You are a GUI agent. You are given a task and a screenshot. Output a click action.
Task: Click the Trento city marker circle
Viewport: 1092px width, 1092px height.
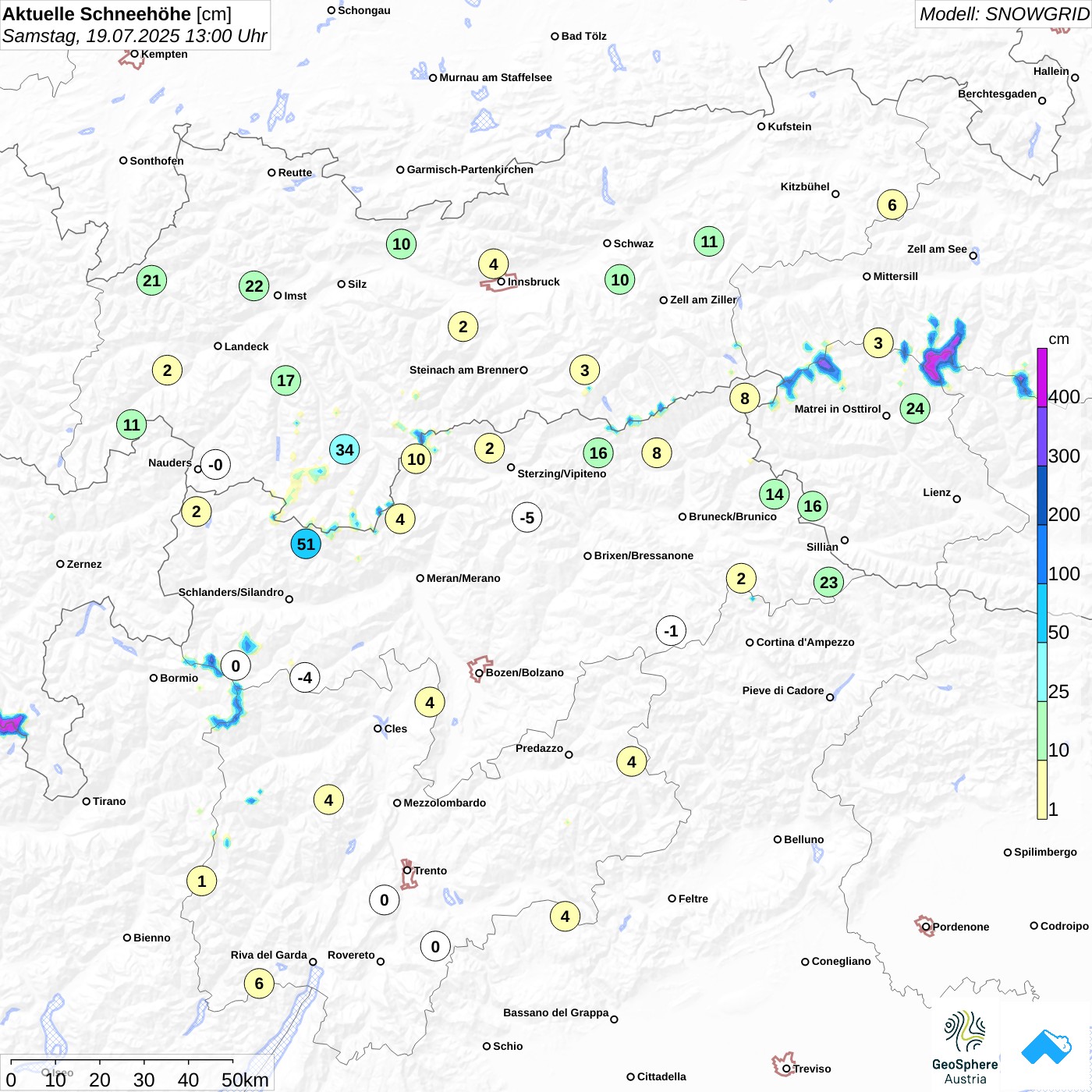point(407,870)
